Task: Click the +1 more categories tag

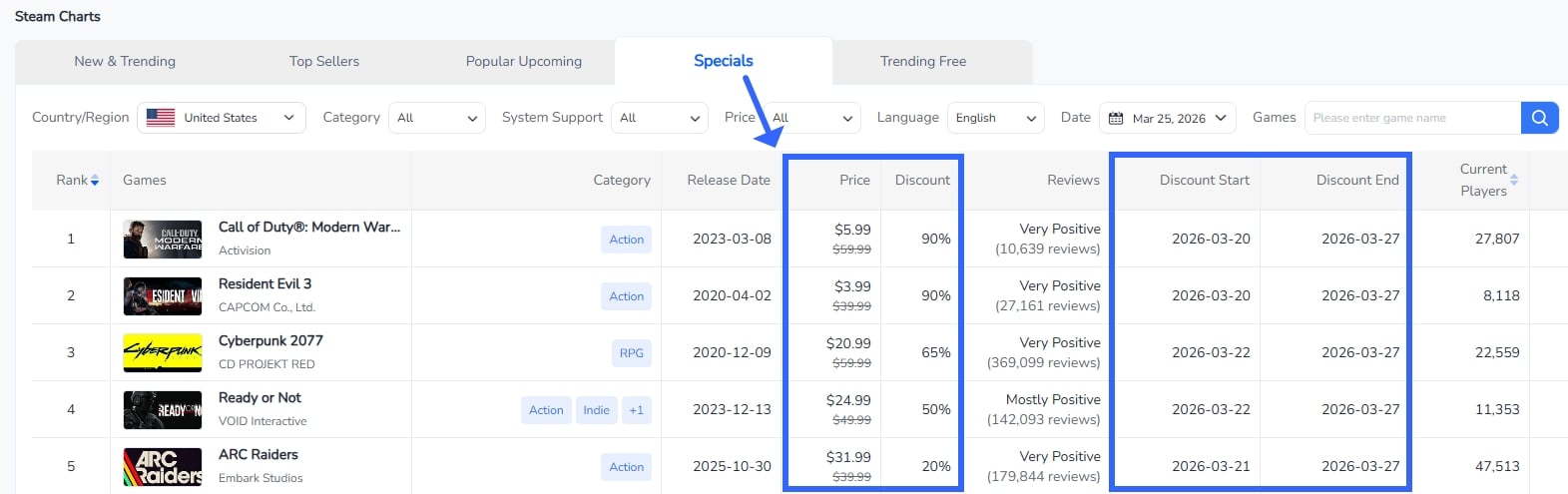Action: pos(636,410)
